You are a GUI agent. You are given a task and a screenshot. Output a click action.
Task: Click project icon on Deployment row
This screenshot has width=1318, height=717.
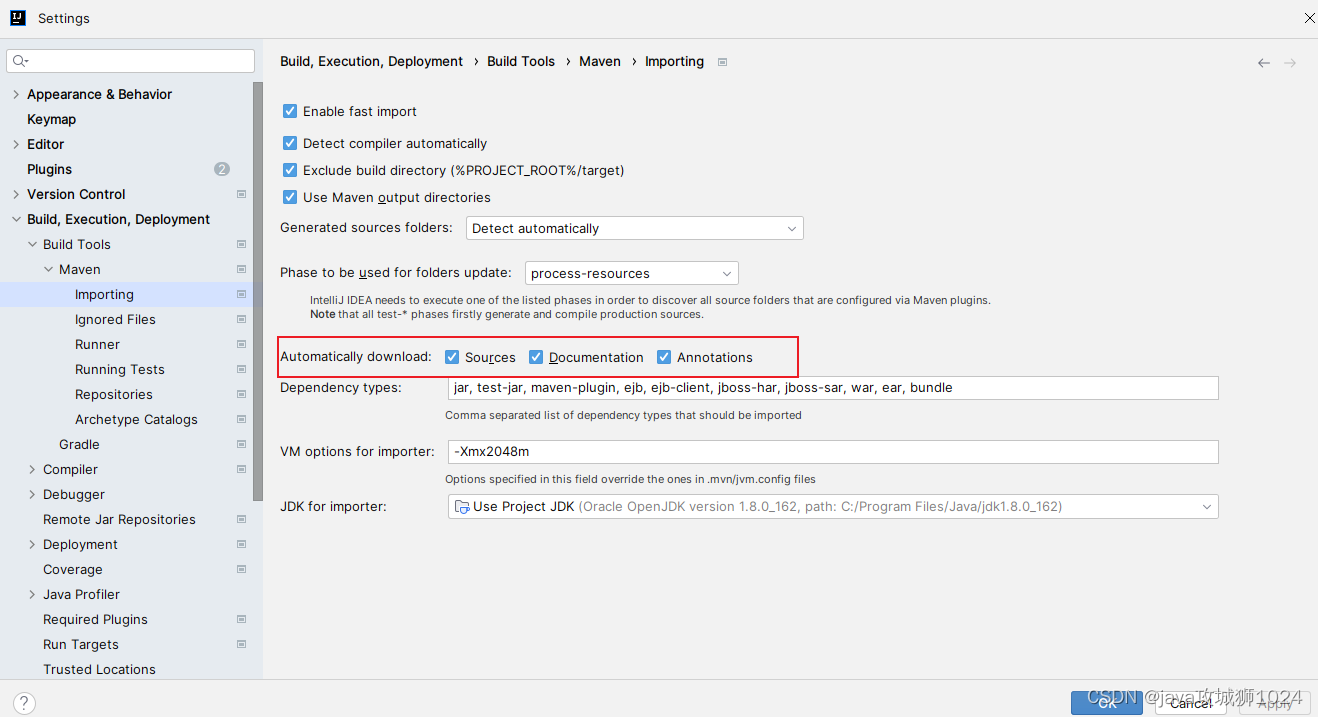coord(241,544)
